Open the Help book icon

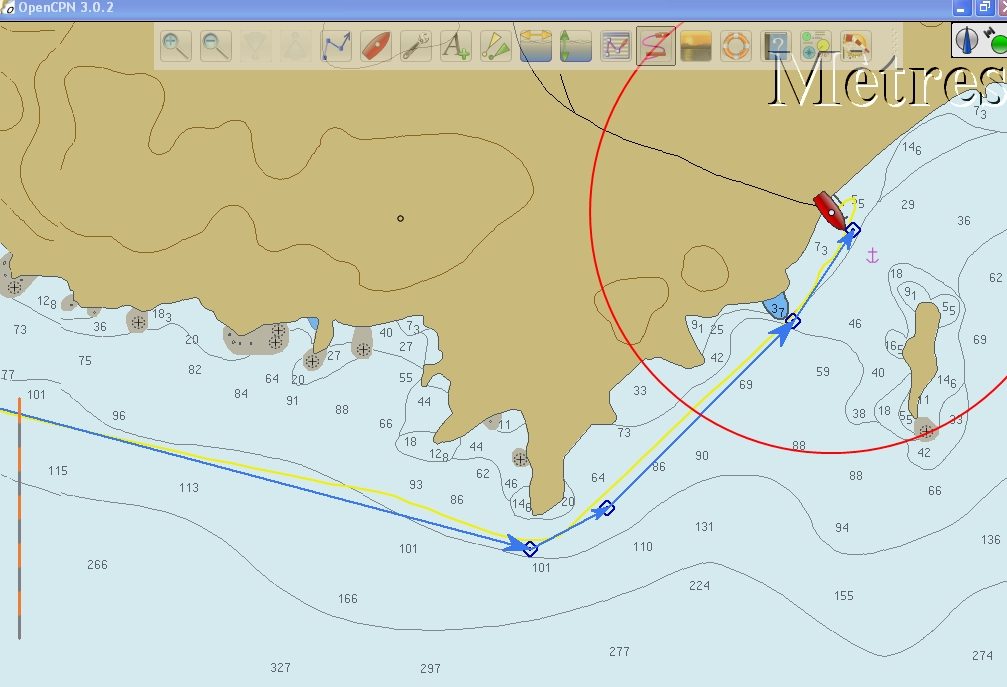coord(776,46)
